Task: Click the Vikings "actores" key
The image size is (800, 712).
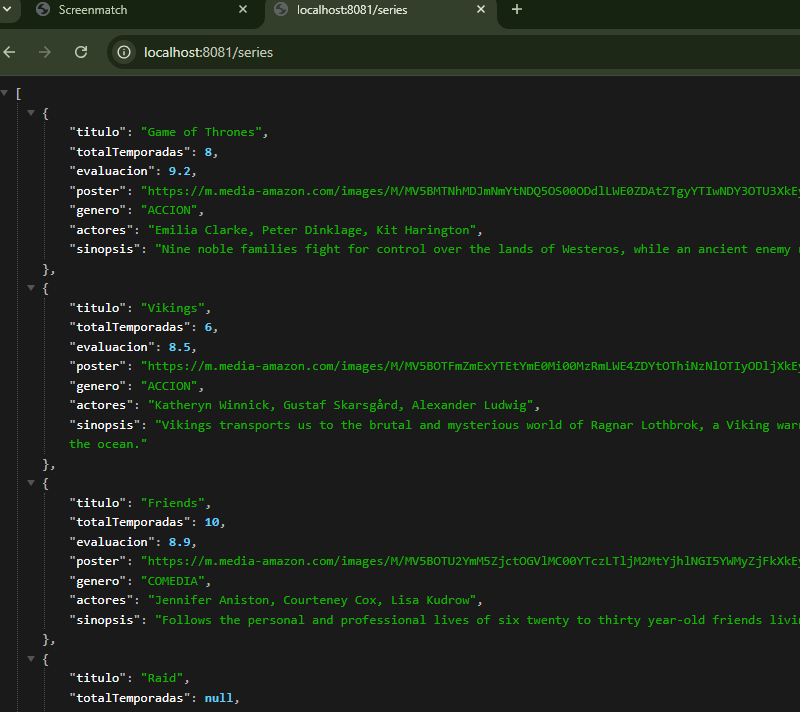Action: coord(101,405)
